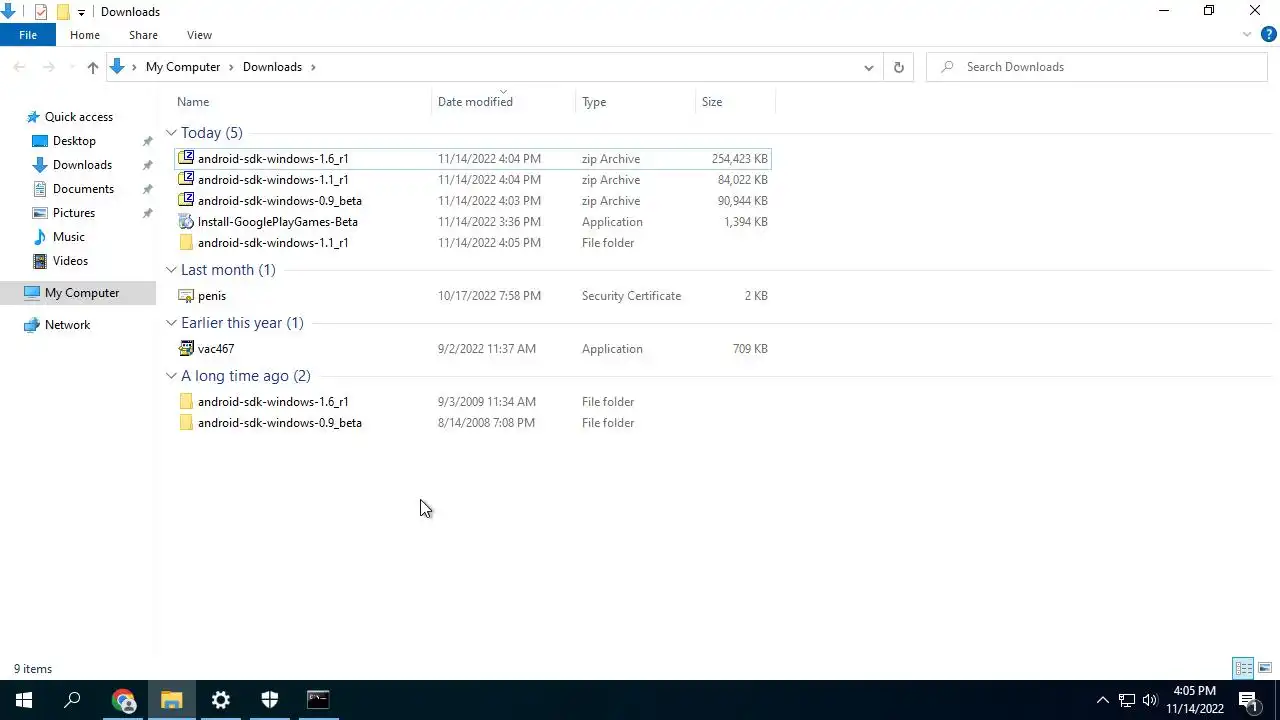
Task: Select the android-sdk-windows-1.1_r1 folder icon
Action: pyautogui.click(x=185, y=242)
